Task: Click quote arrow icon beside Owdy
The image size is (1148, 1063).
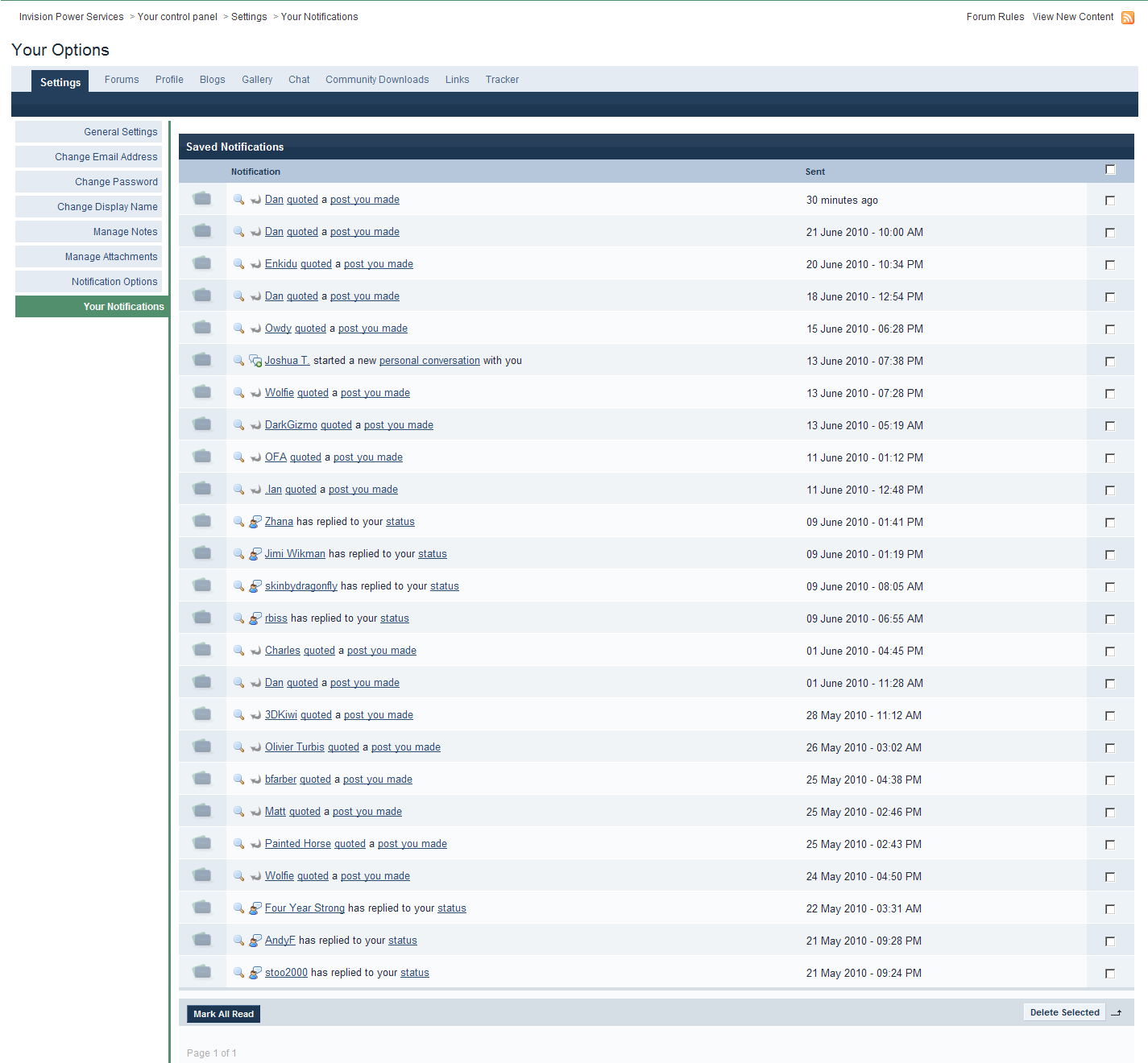Action: tap(255, 329)
